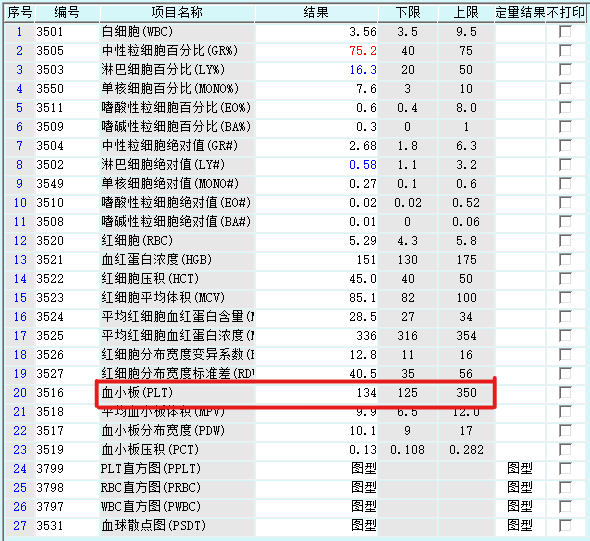Click the 编号 column header

coord(67,12)
